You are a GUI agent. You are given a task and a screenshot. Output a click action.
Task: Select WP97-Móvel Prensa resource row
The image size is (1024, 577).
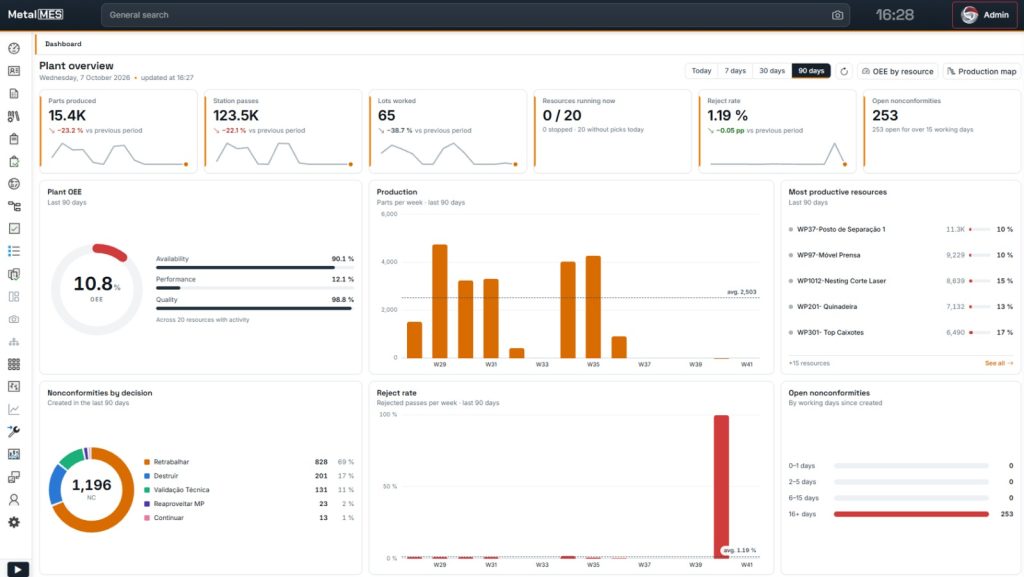(901, 255)
